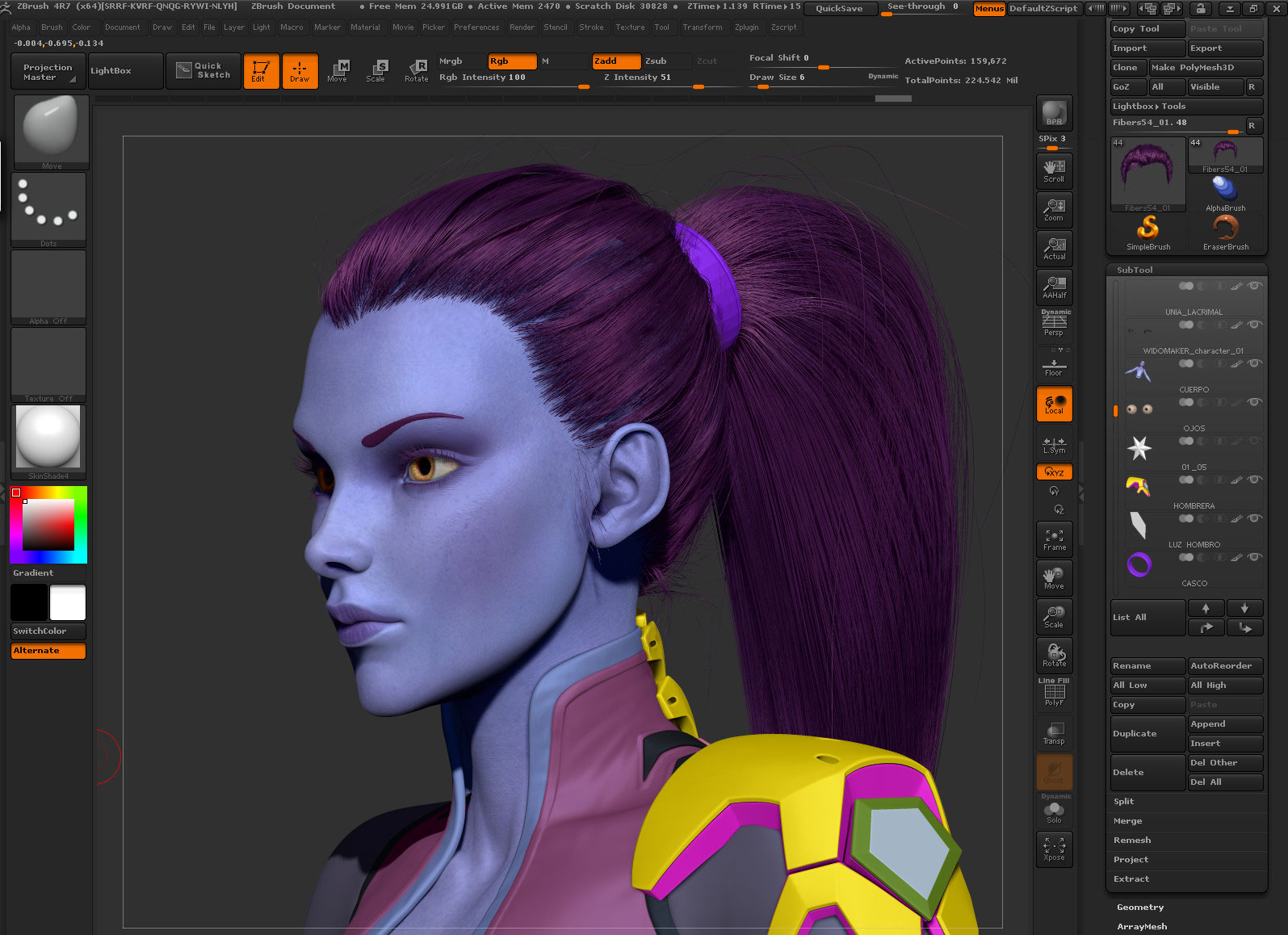This screenshot has width=1288, height=935.
Task: Open the Move brush selector thumbnail
Action: coord(52,132)
